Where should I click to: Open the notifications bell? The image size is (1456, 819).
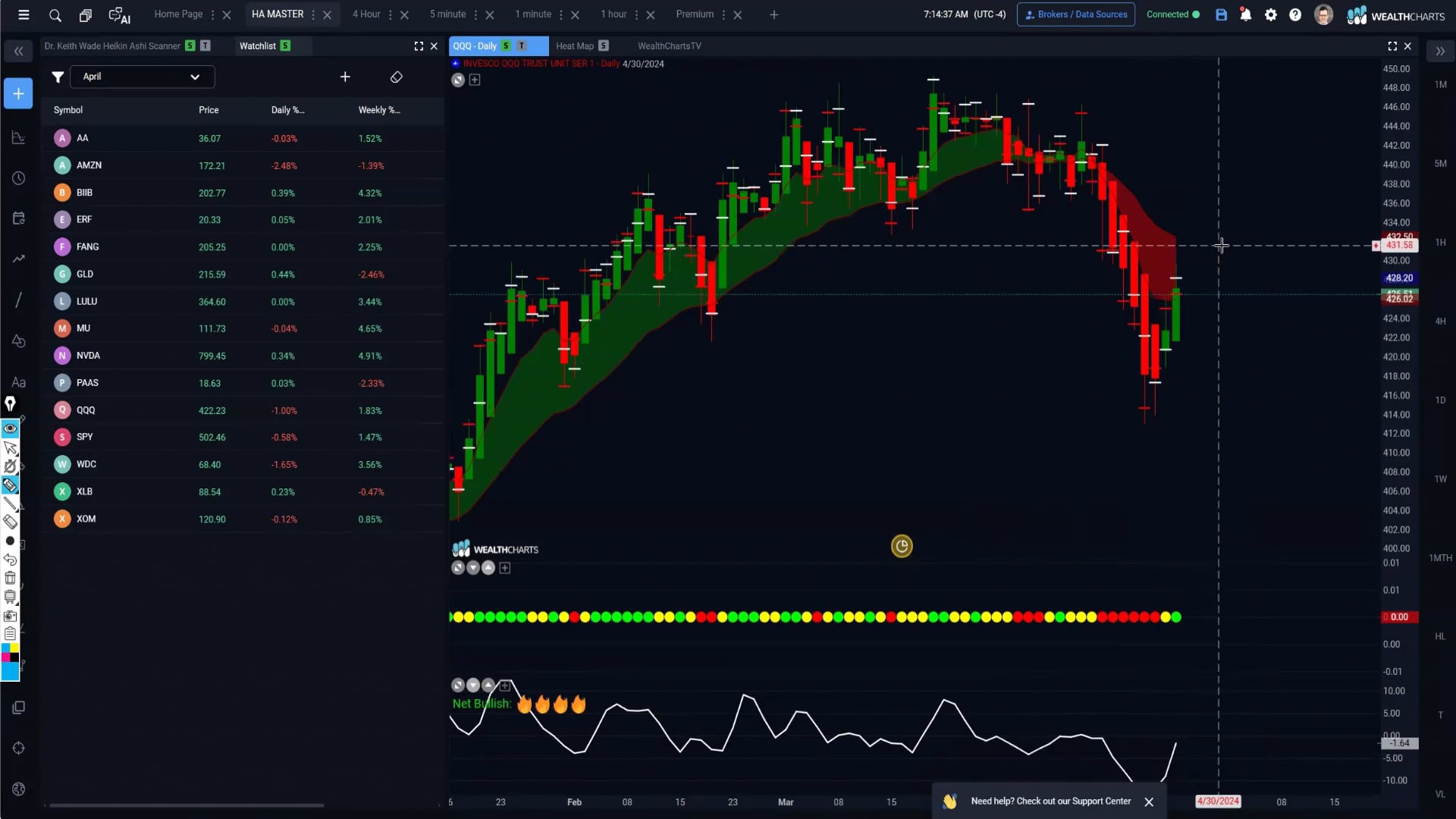pyautogui.click(x=1246, y=14)
